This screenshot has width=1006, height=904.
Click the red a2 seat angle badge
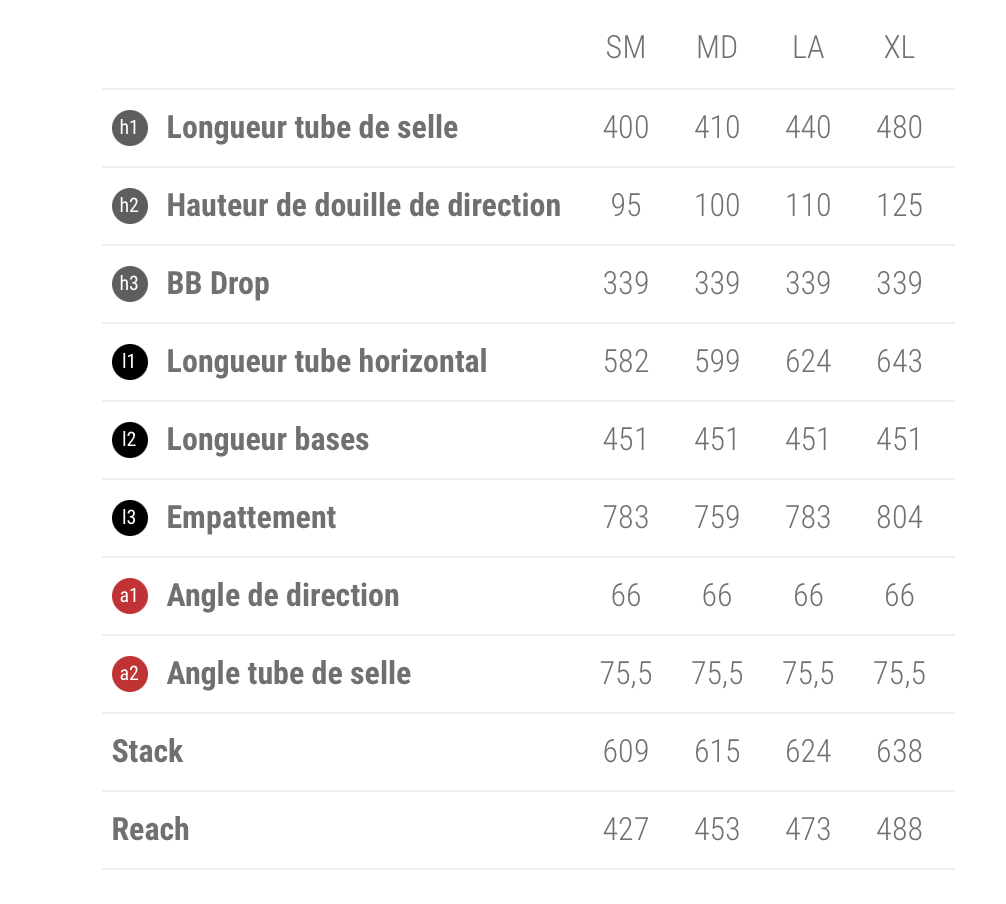coord(129,674)
